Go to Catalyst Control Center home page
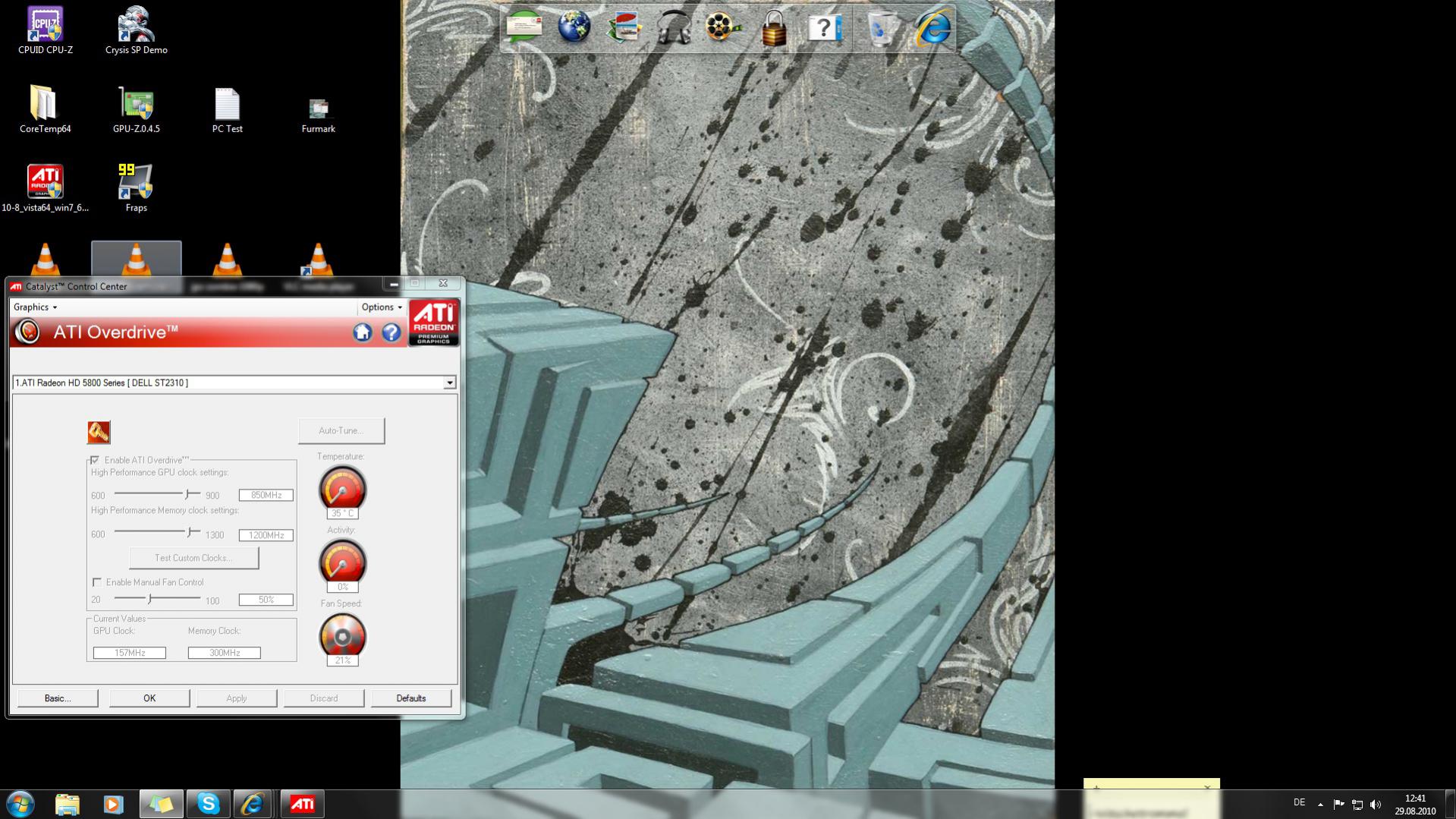1456x819 pixels. click(x=362, y=332)
